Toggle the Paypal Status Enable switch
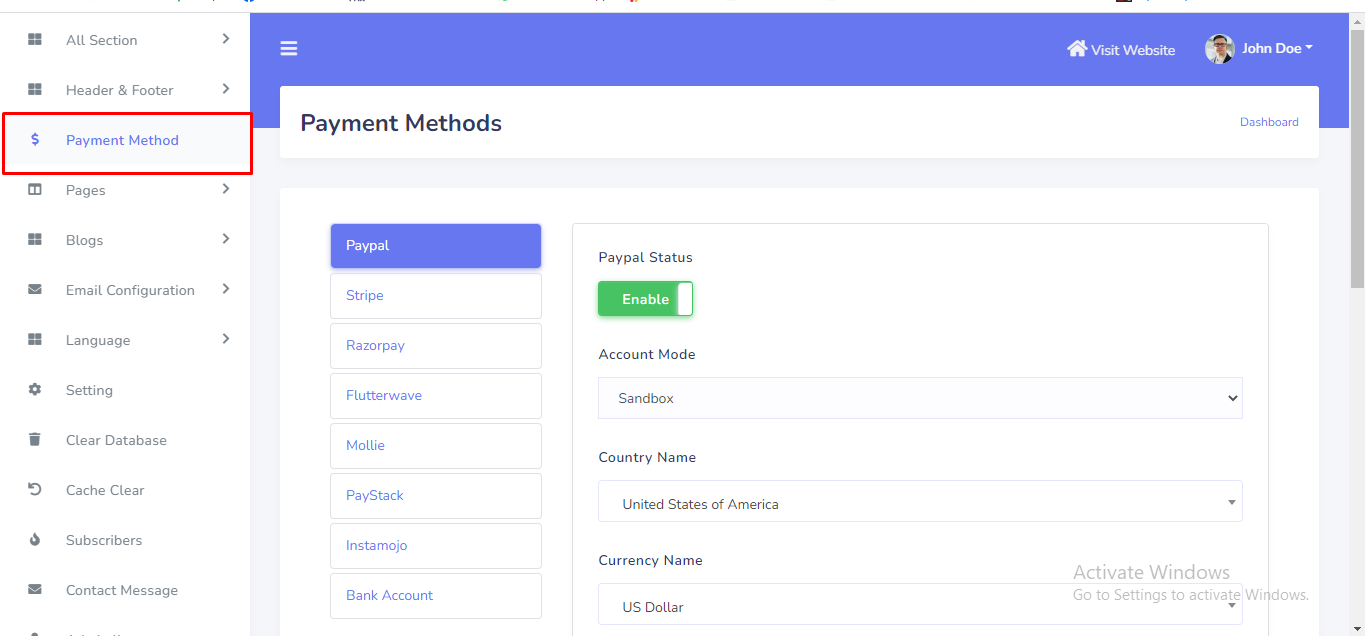The width and height of the screenshot is (1365, 636). (645, 299)
